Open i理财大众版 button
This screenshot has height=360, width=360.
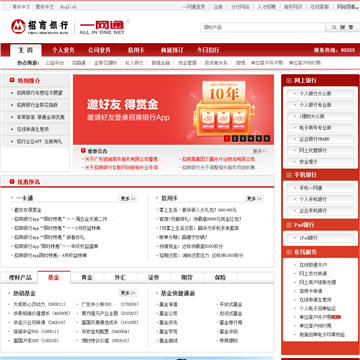coord(320,116)
